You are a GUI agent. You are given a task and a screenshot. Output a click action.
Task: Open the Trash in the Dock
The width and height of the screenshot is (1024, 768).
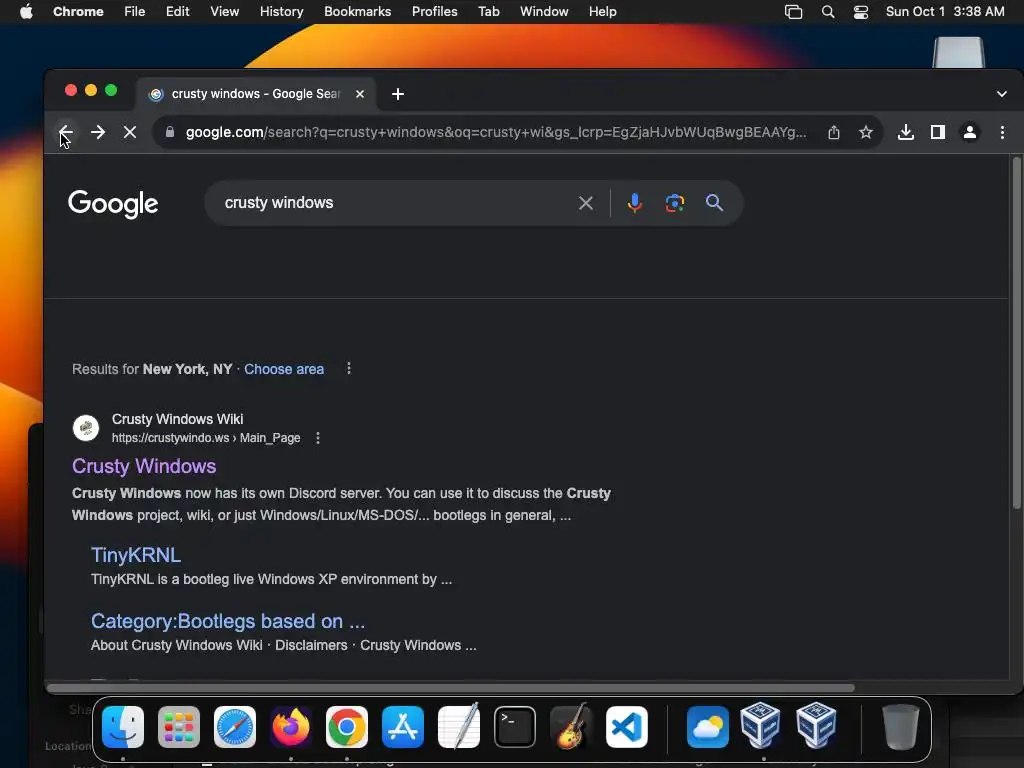901,727
